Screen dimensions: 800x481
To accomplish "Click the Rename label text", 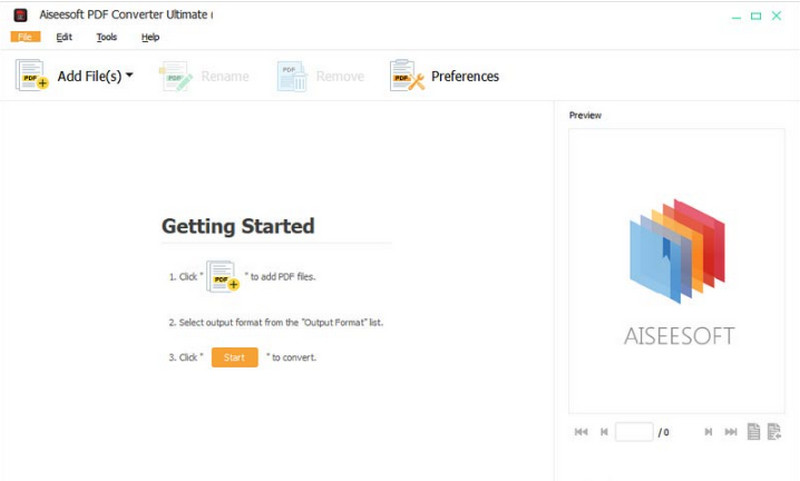I will tap(225, 76).
